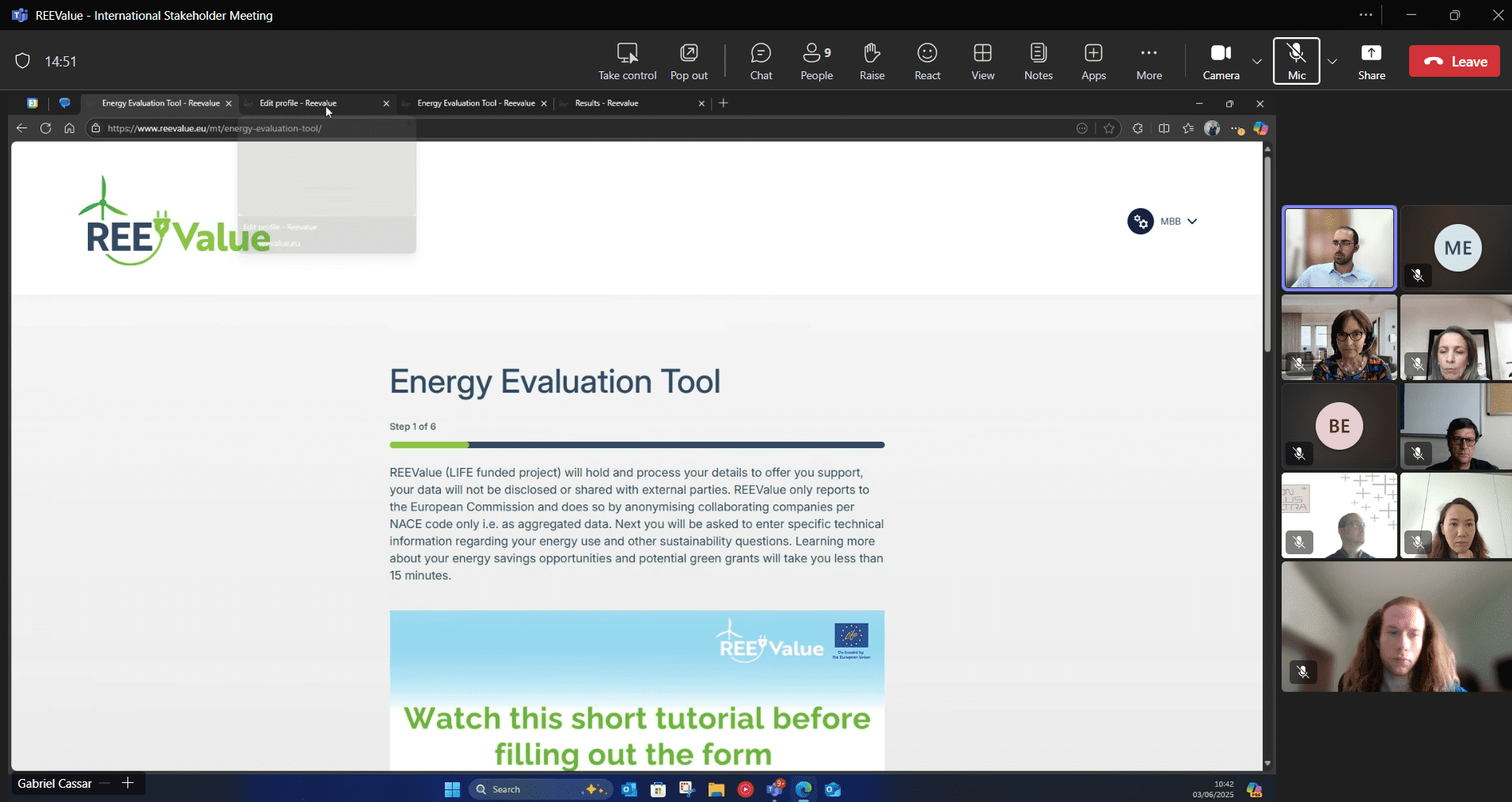Viewport: 1512px width, 802px height.
Task: Open the meeting Chat panel
Action: (x=761, y=62)
